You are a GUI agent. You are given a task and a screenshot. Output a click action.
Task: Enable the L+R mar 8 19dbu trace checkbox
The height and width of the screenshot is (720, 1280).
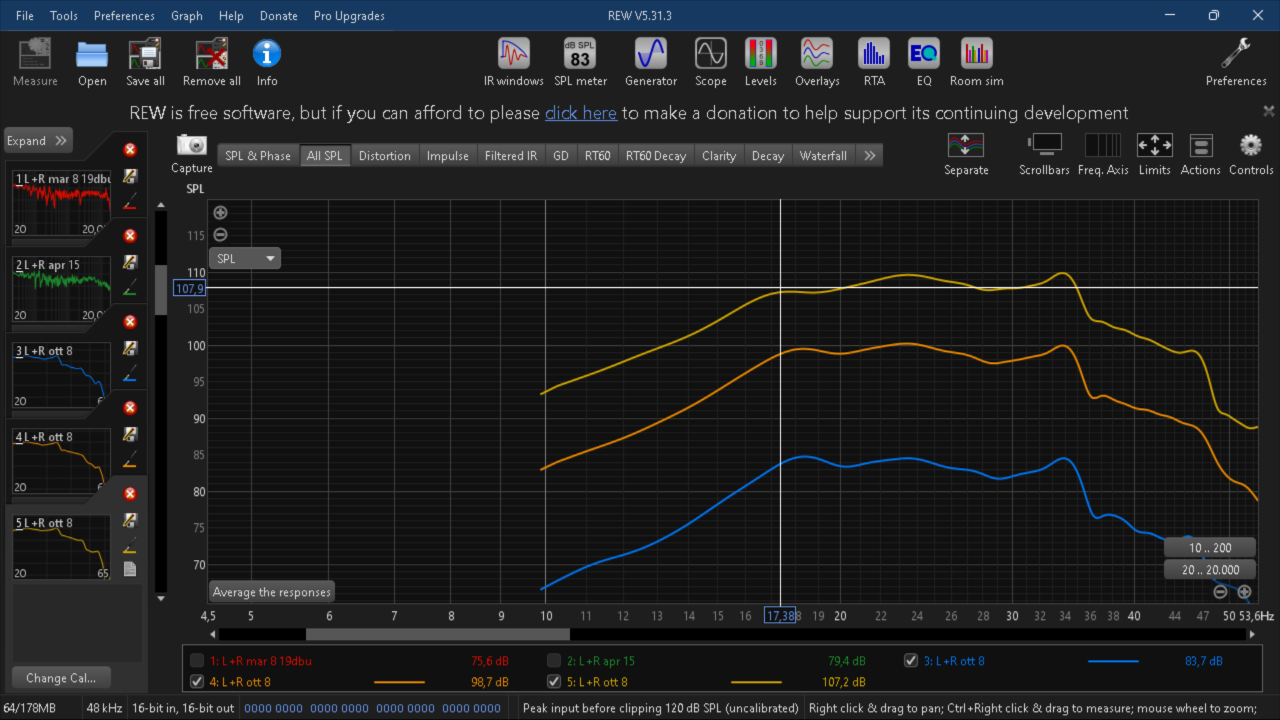198,660
